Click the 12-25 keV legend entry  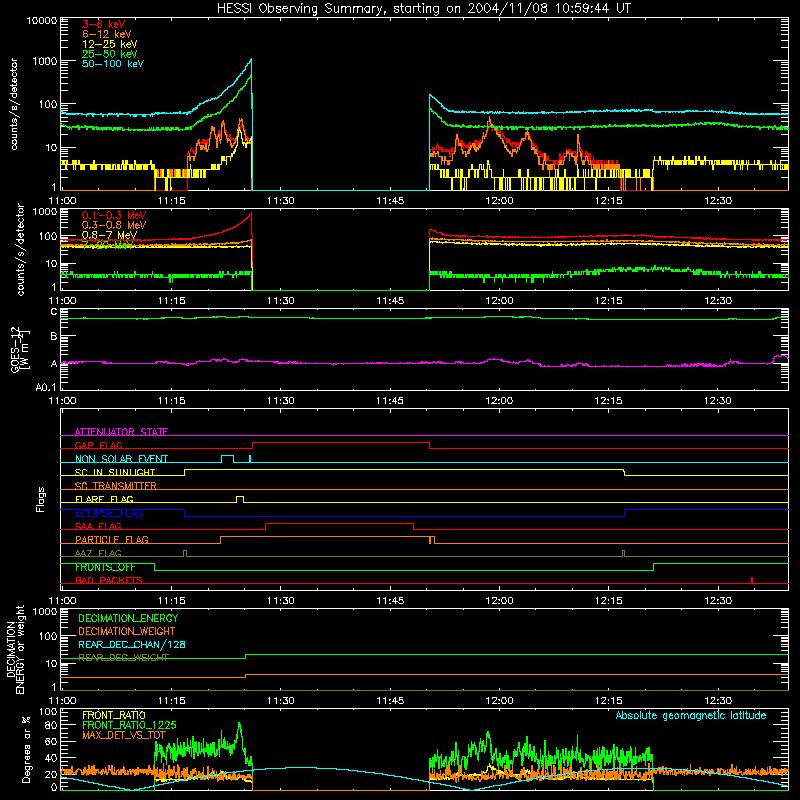(x=110, y=44)
